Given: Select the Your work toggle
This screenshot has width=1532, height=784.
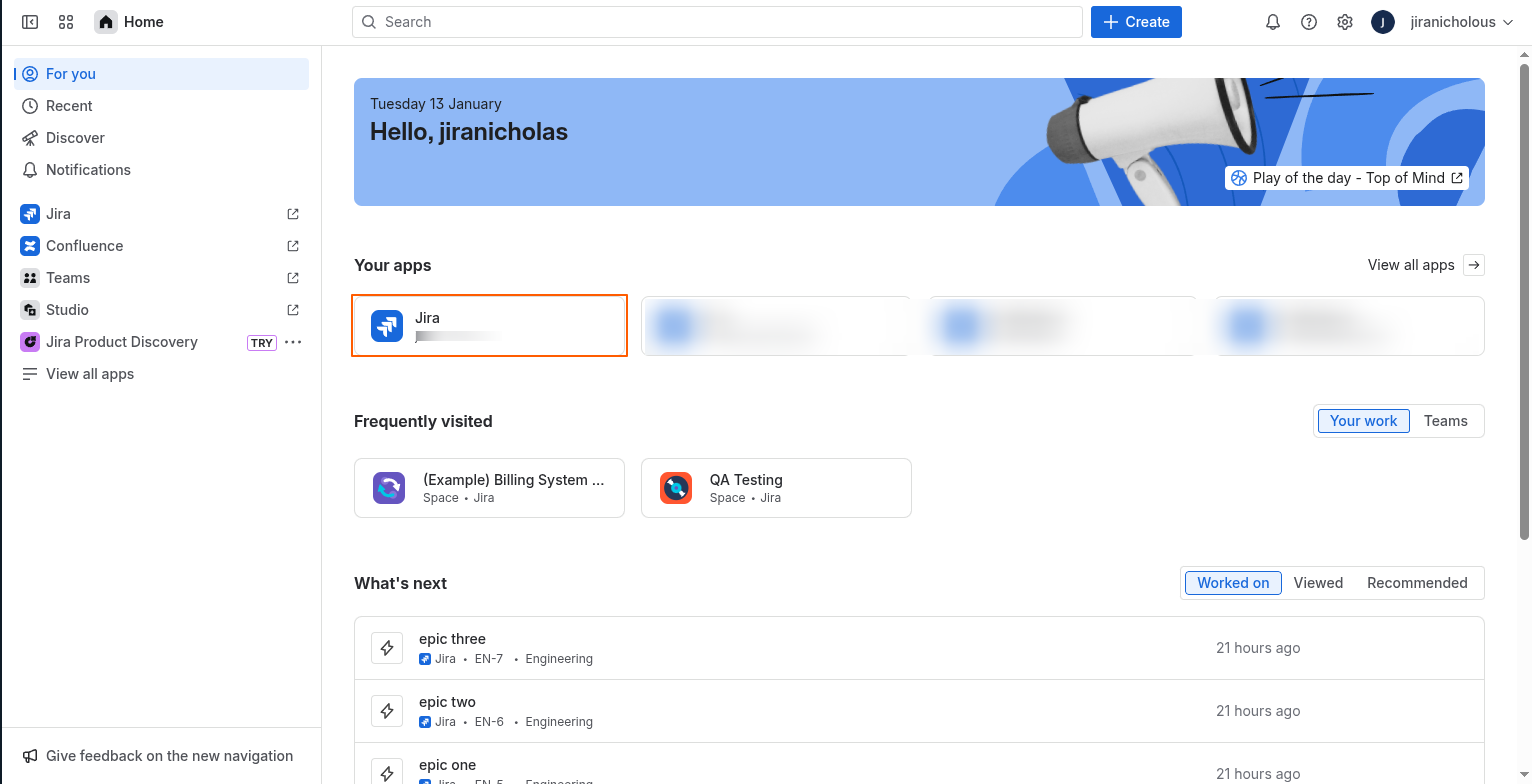Looking at the screenshot, I should [1363, 420].
